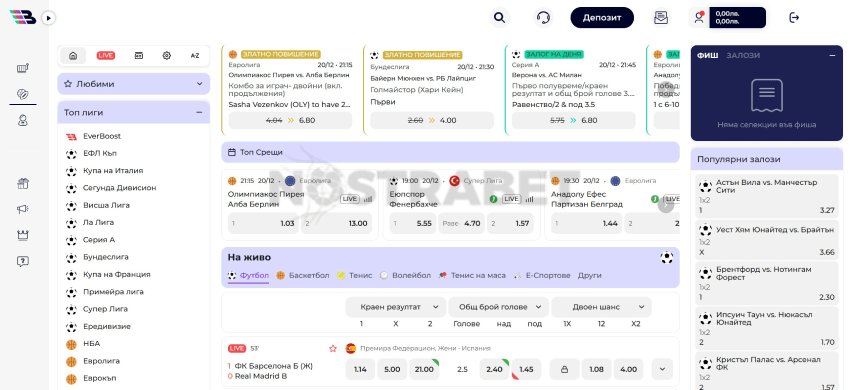Bet on Еюпспор win at 5.55

point(413,223)
